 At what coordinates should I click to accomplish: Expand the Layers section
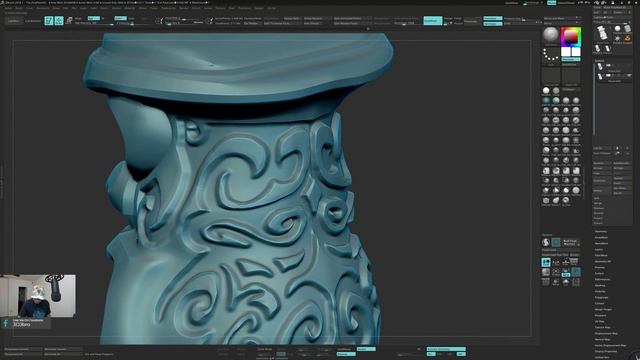pyautogui.click(x=598, y=249)
